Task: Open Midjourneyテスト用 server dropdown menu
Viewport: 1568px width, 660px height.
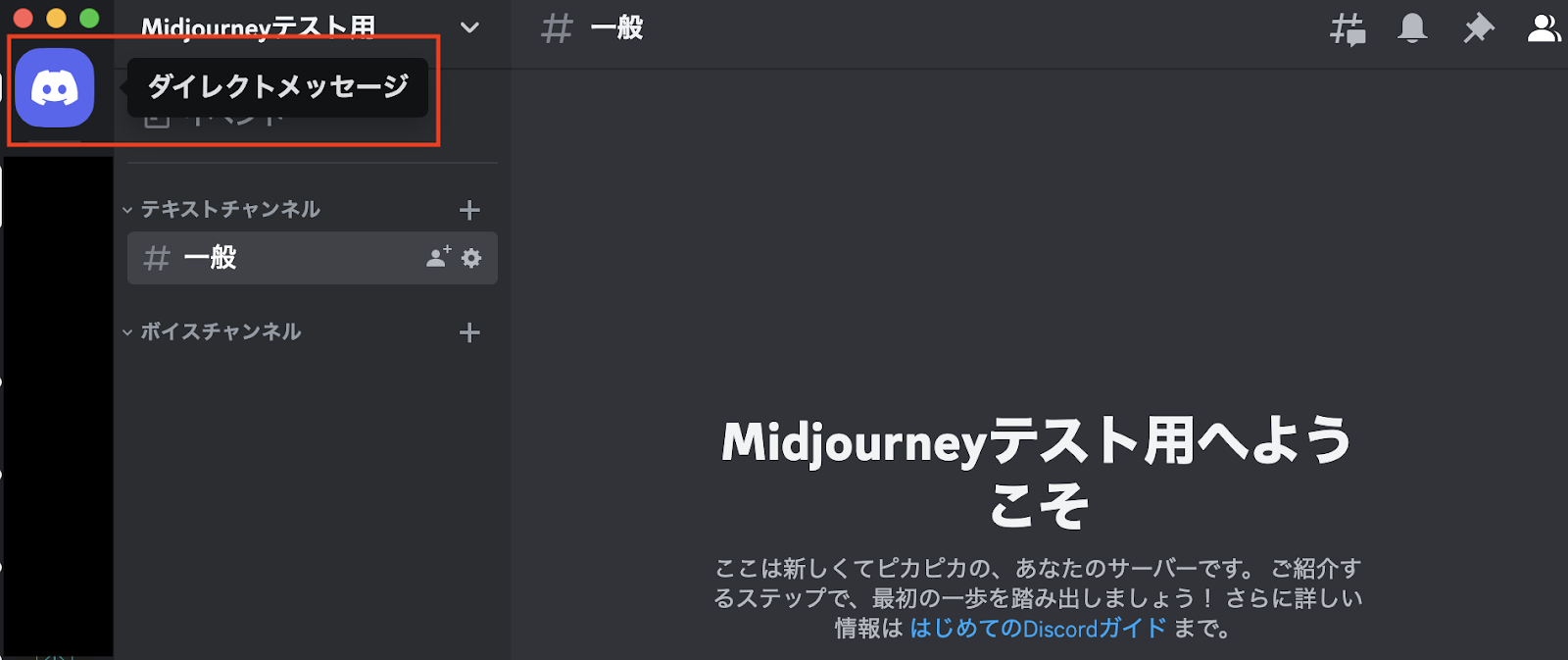Action: click(469, 27)
